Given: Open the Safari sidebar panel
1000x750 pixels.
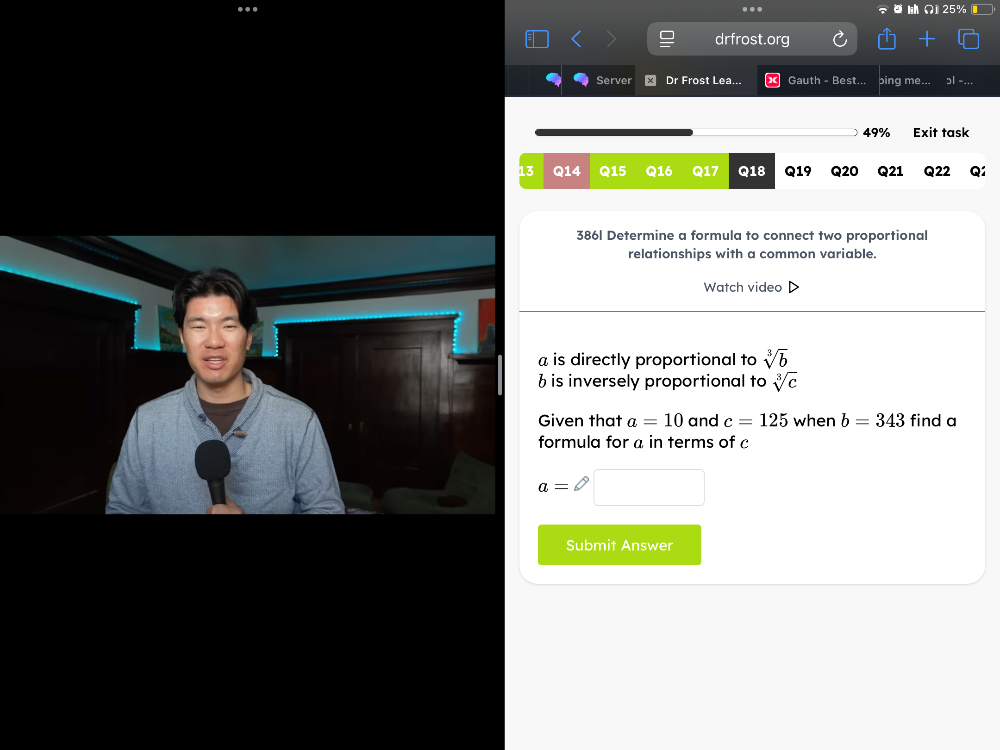Looking at the screenshot, I should pyautogui.click(x=537, y=39).
